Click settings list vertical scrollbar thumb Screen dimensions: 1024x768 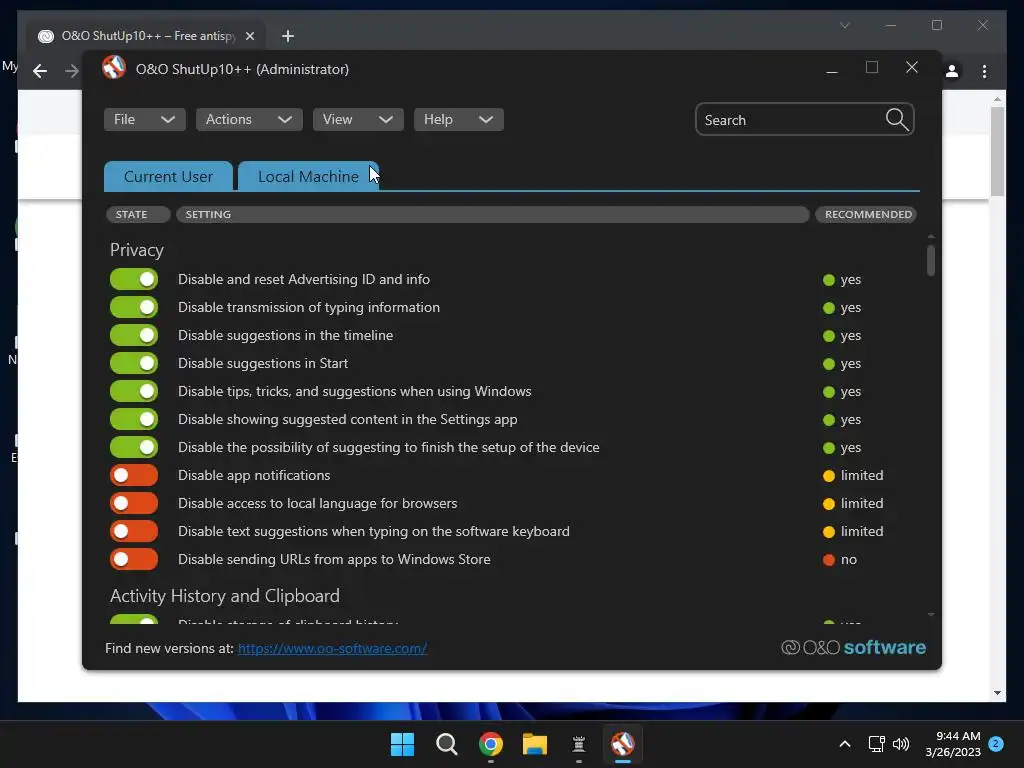(x=931, y=261)
